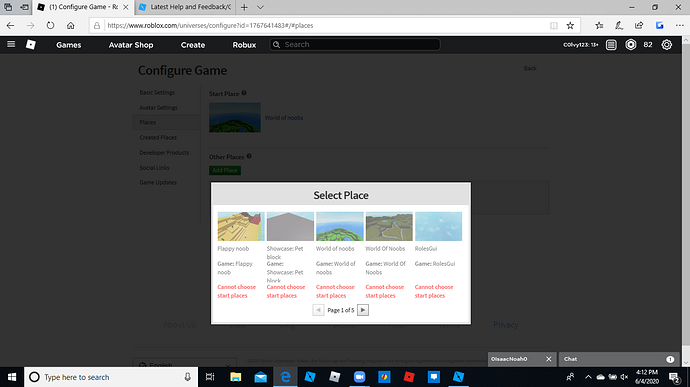Click the browser back arrow
690x387 pixels.
pyautogui.click(x=11, y=26)
